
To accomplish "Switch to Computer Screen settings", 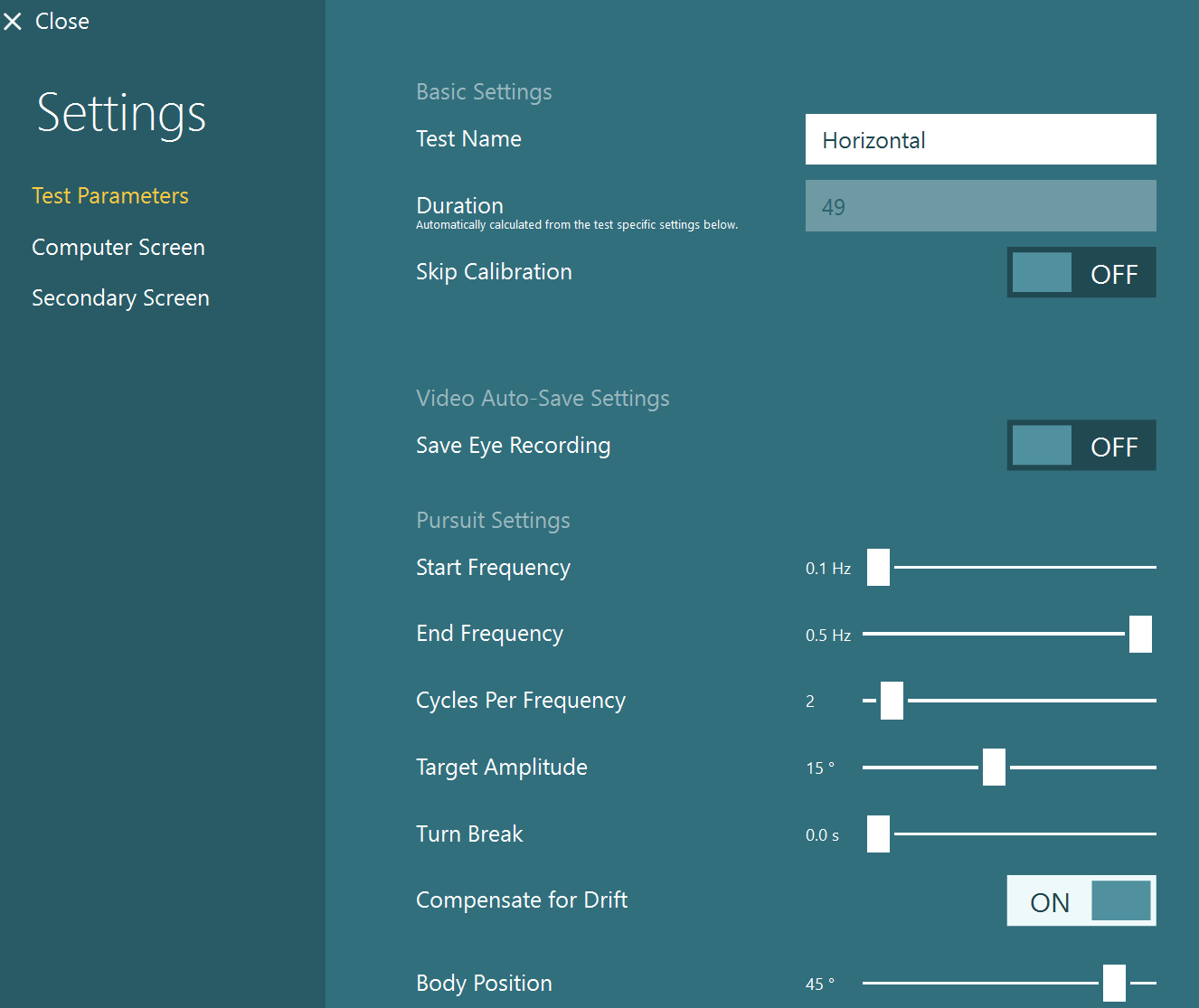I will click(x=118, y=247).
